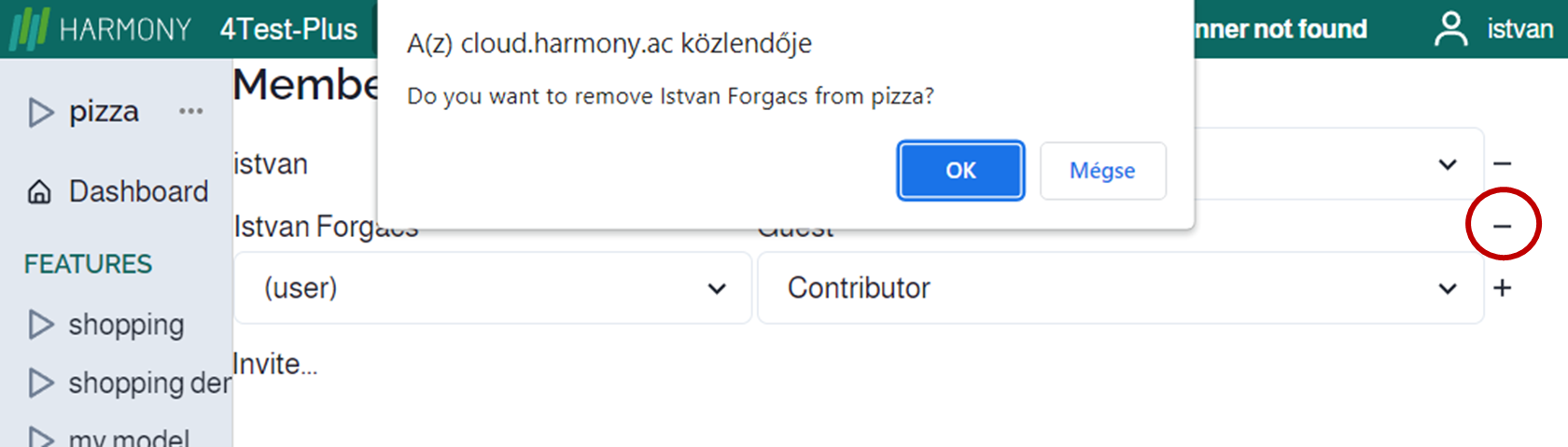Click the Dashboard home icon
This screenshot has width=1568, height=447.
pos(39,192)
